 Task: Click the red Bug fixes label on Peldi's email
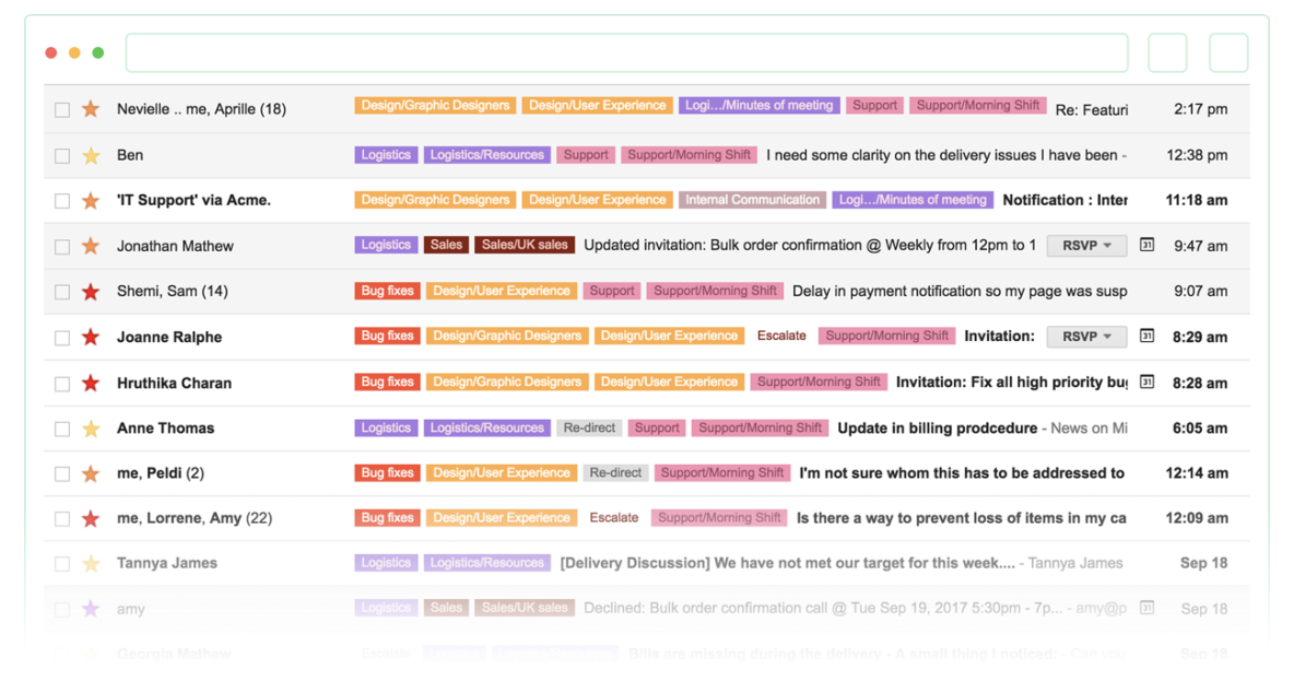click(387, 473)
